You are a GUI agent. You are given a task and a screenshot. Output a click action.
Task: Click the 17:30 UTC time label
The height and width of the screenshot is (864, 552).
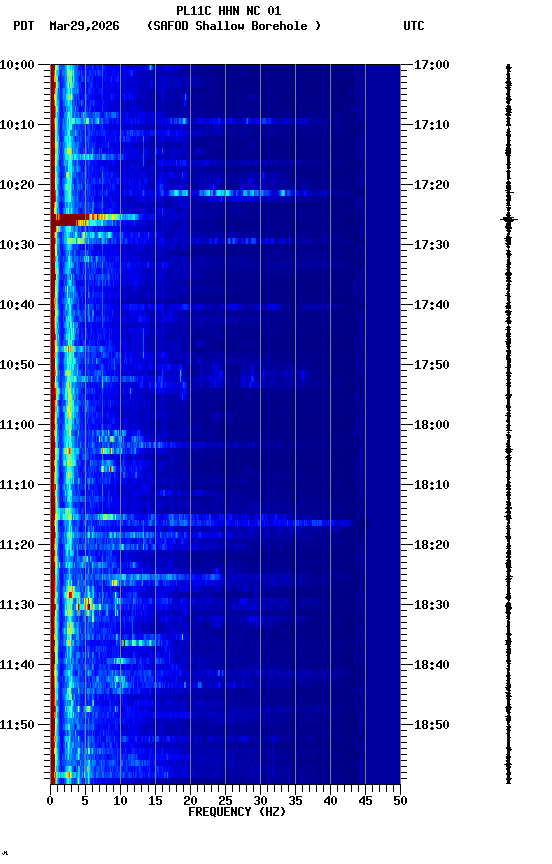[x=432, y=245]
